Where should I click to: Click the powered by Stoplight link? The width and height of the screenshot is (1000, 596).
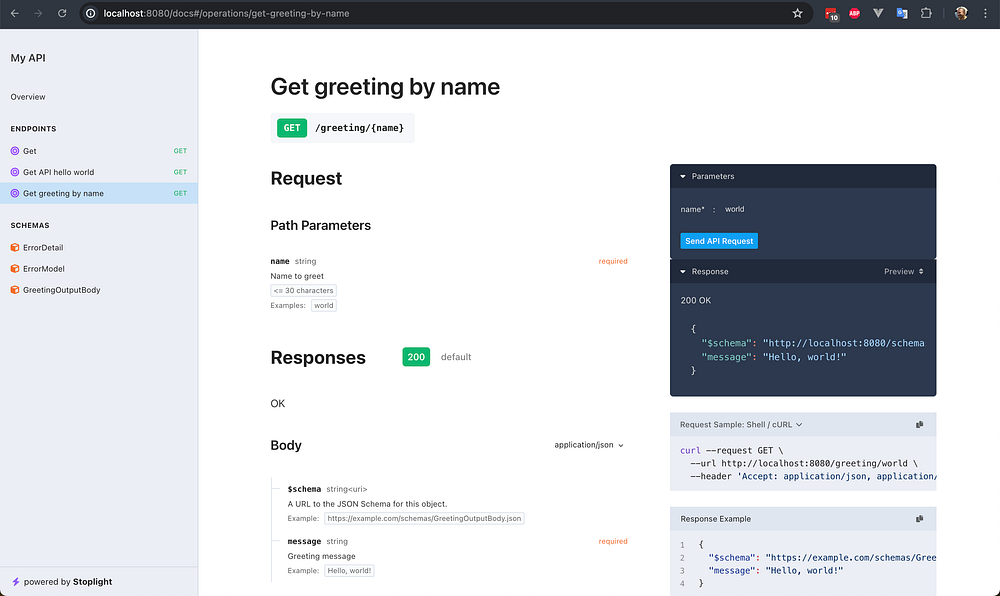(68, 581)
